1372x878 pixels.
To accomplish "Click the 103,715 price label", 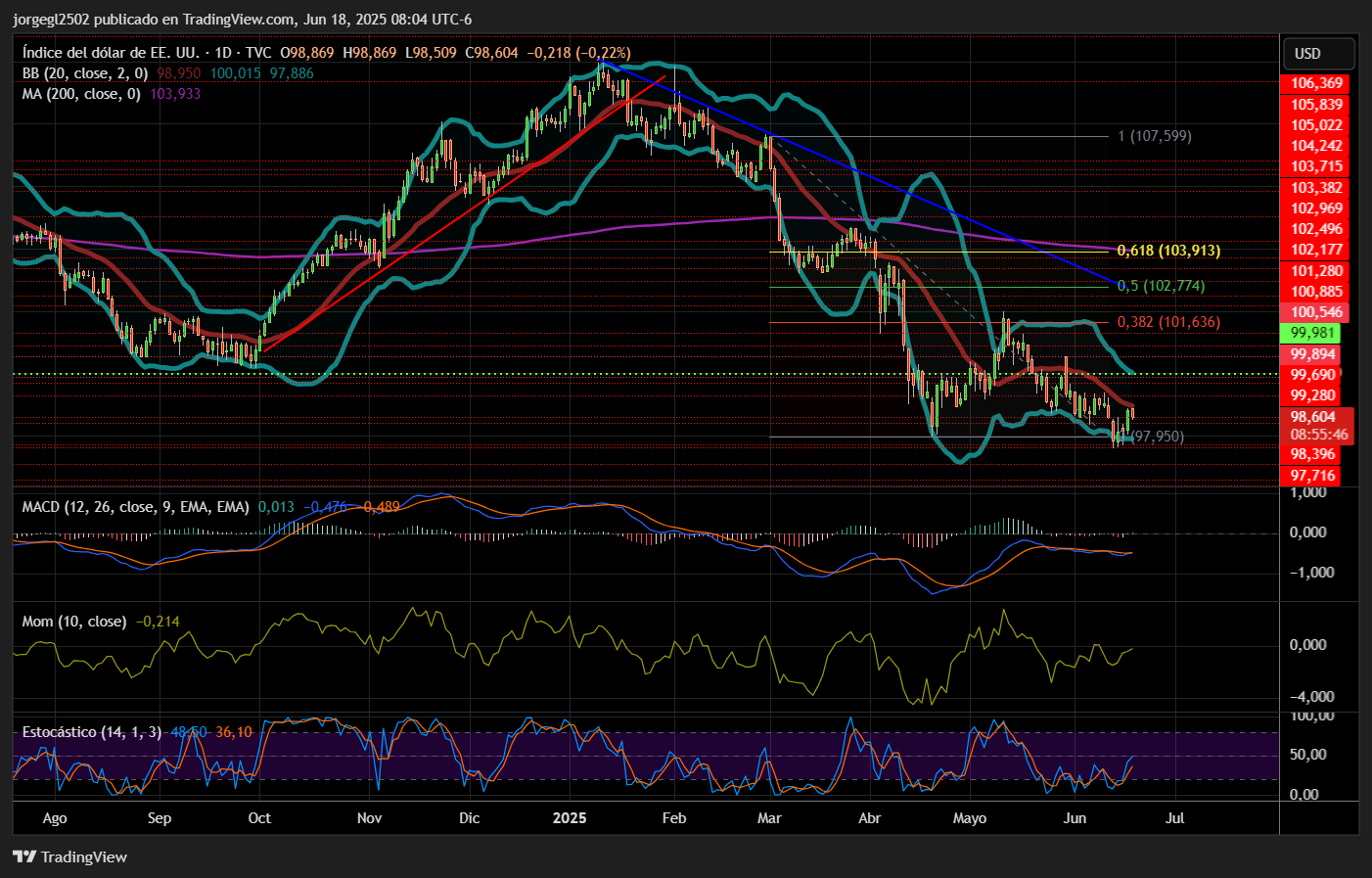I will coord(1316,166).
